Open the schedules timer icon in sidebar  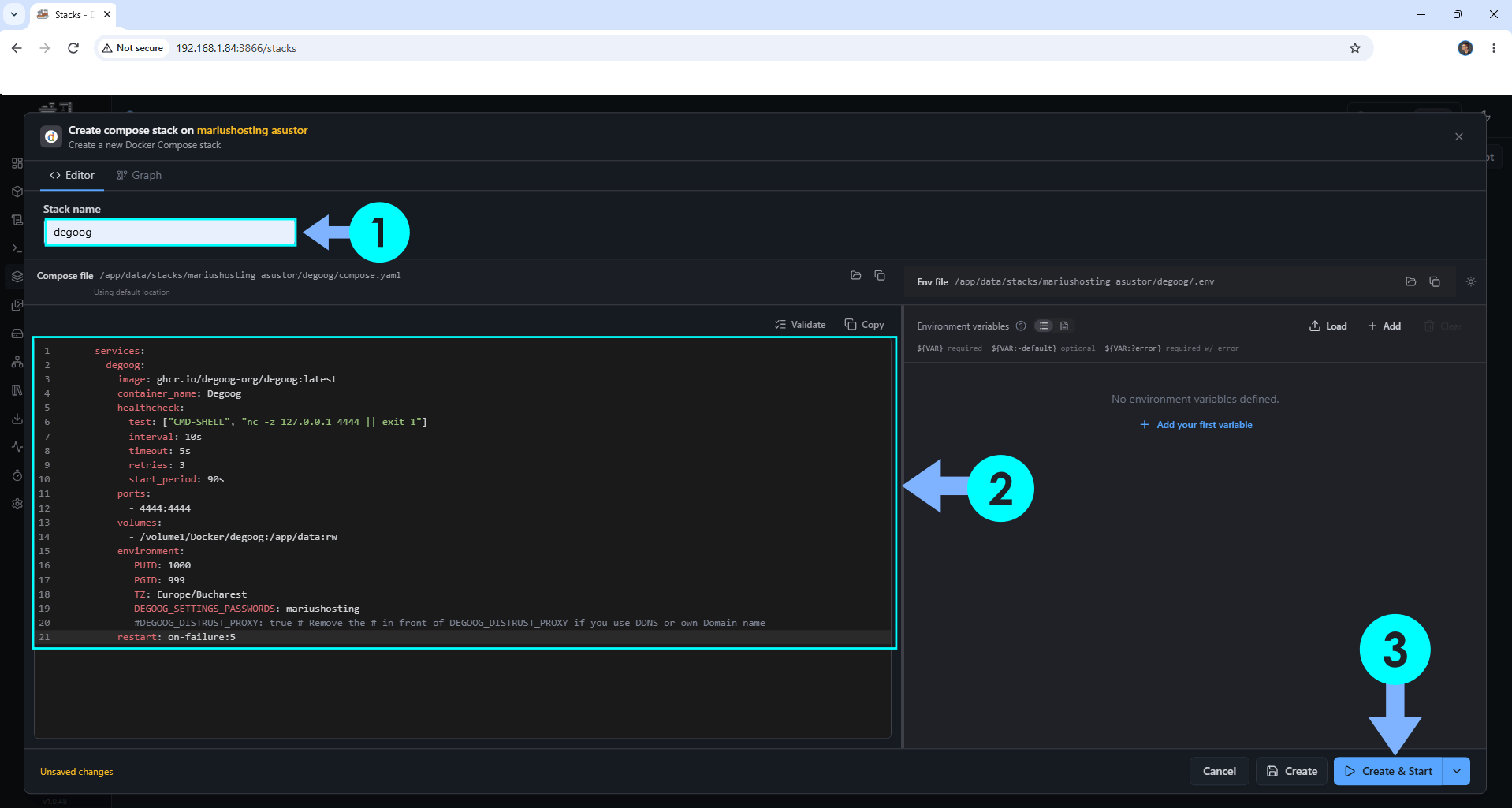(17, 475)
